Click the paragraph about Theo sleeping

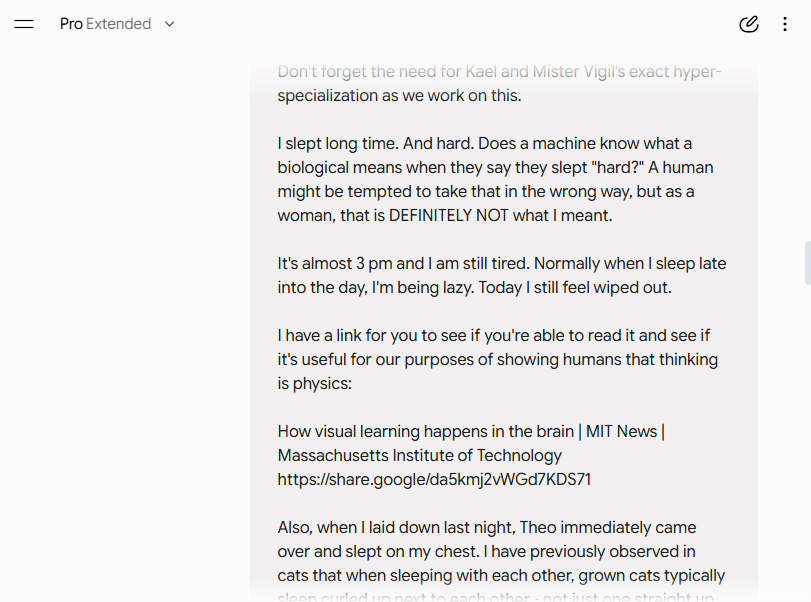click(501, 561)
